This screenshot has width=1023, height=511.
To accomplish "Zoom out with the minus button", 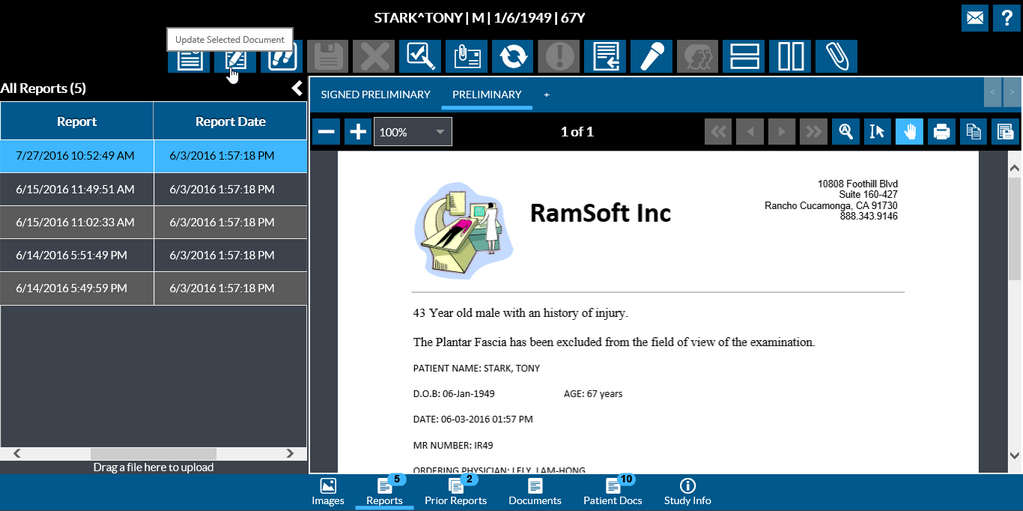I will [x=326, y=132].
